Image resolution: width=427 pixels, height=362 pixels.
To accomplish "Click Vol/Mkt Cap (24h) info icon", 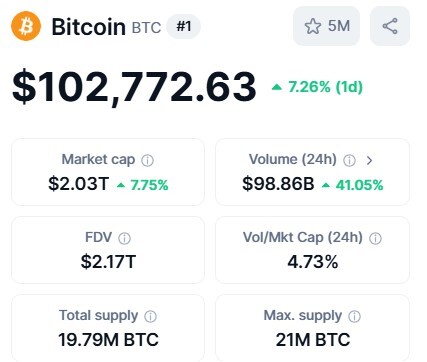I will click(x=375, y=238).
